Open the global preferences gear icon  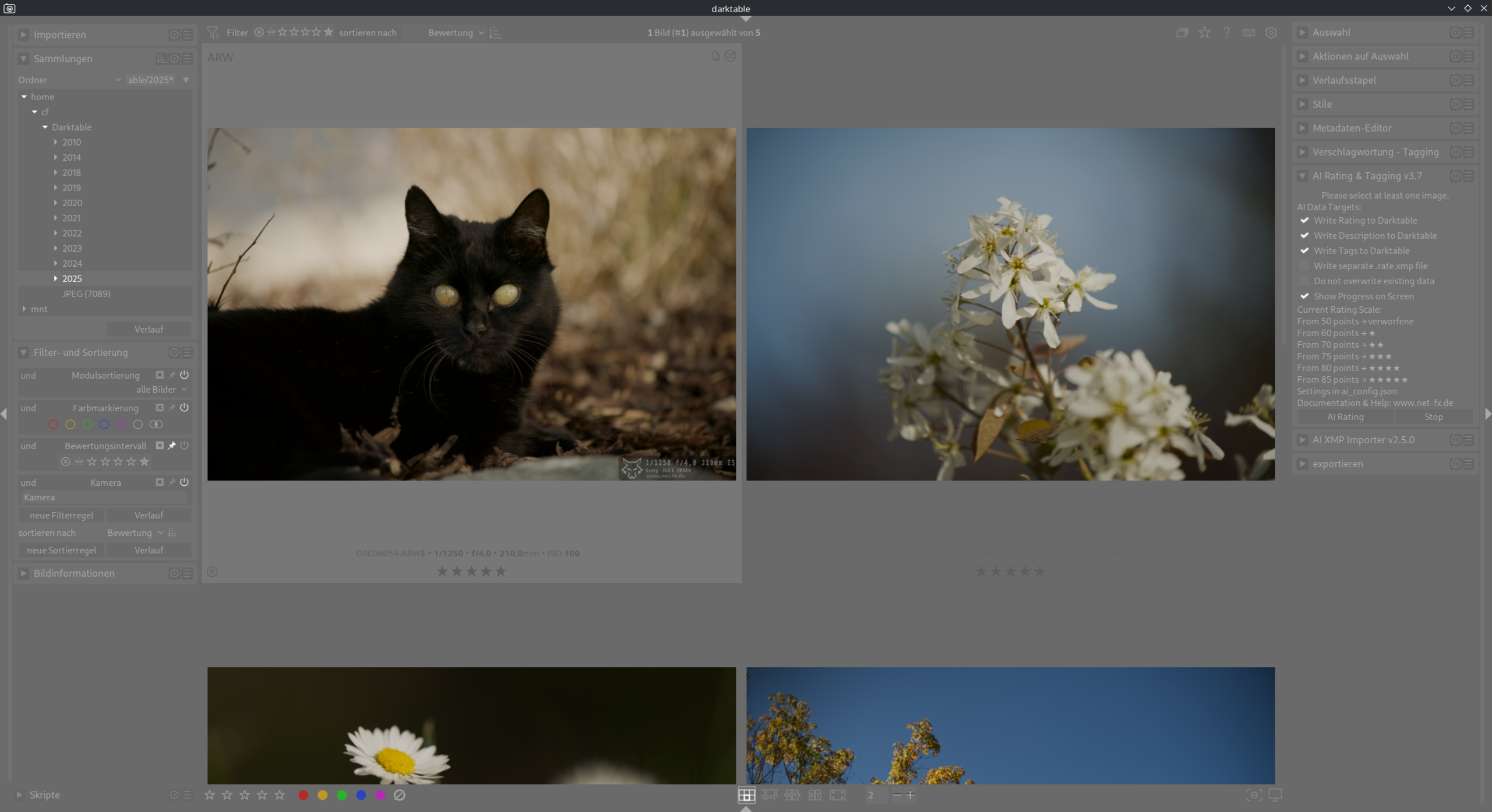1271,33
